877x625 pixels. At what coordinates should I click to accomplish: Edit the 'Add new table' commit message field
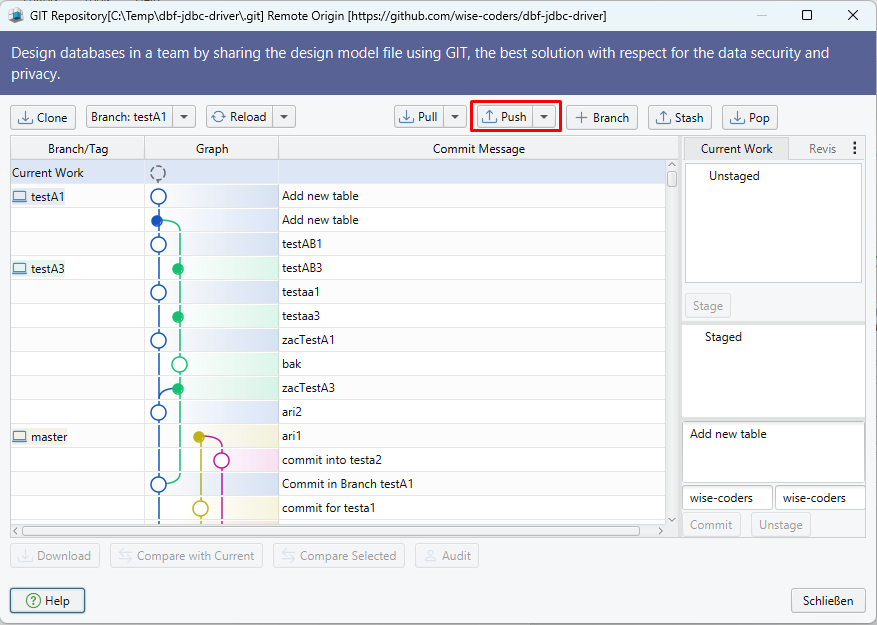coord(774,453)
